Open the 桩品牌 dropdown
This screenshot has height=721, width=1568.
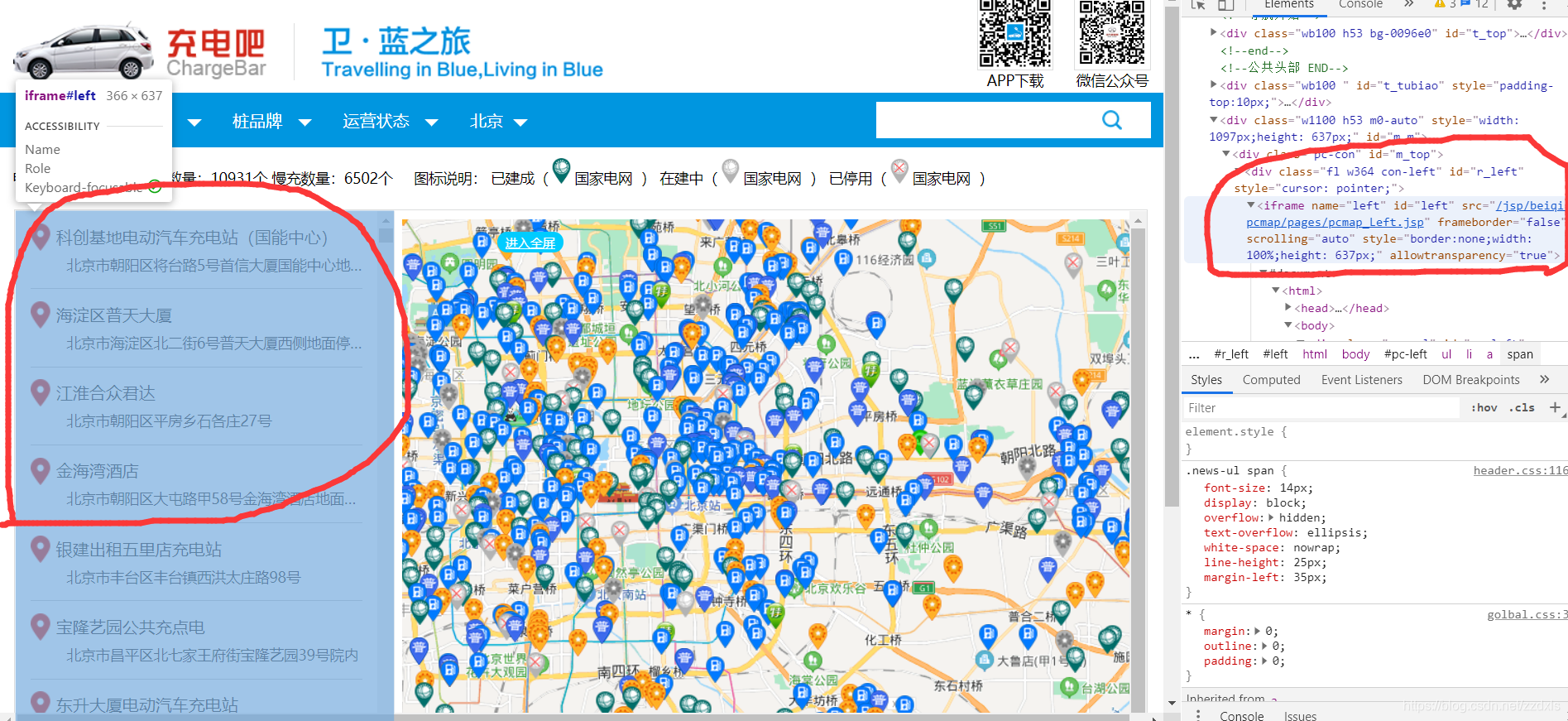pyautogui.click(x=271, y=122)
